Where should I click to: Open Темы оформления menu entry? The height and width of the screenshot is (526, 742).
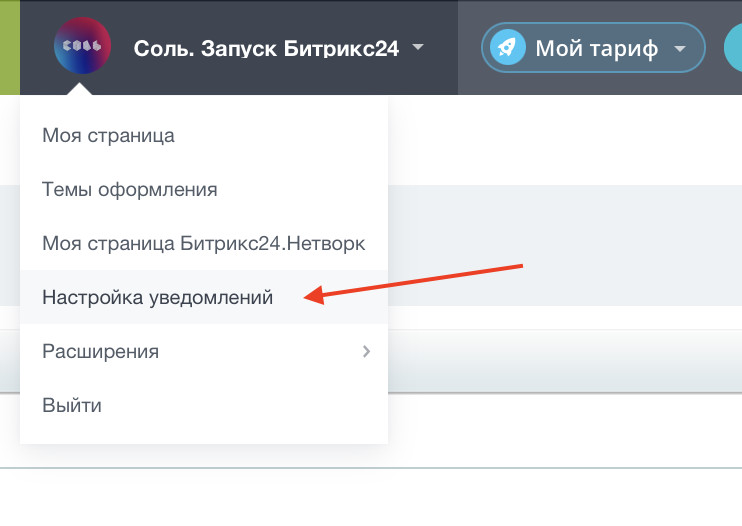(x=204, y=190)
